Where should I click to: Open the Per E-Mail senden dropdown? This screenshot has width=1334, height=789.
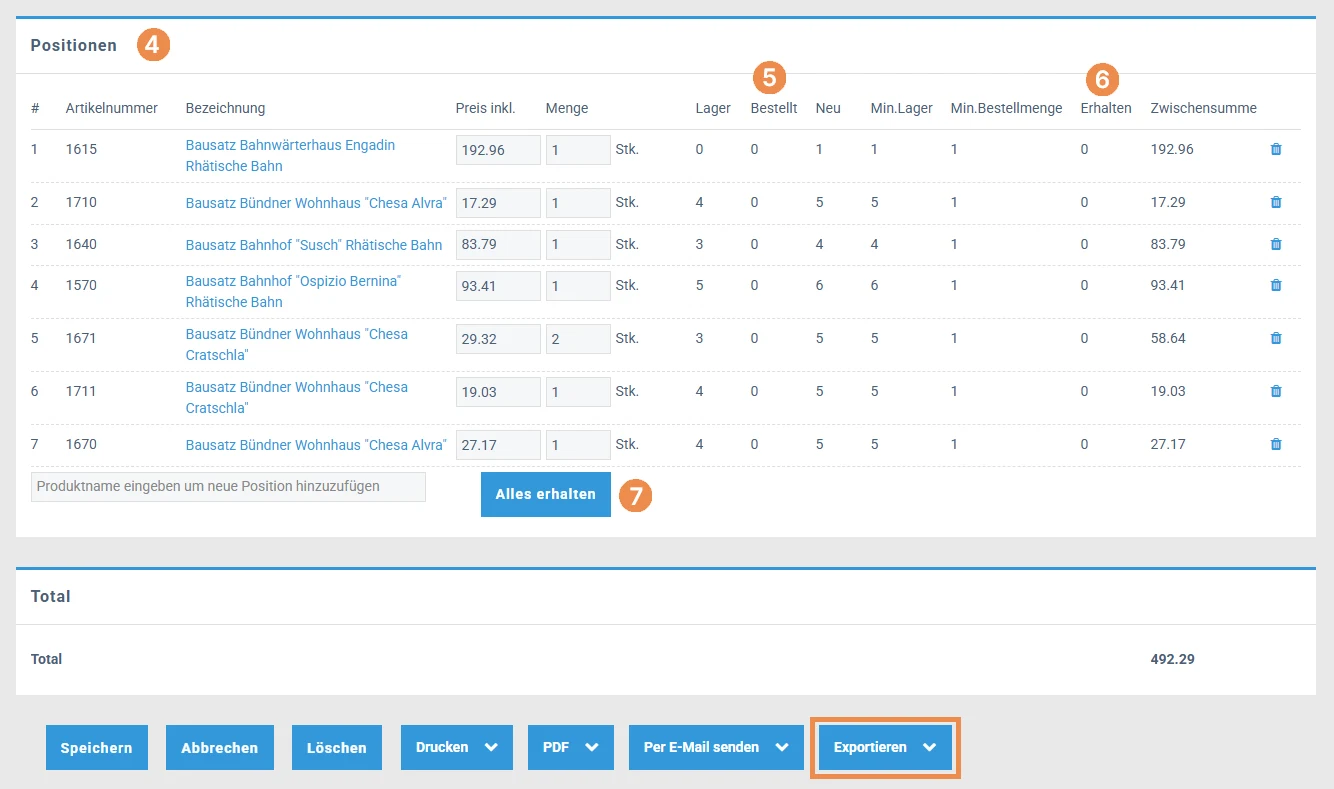(x=715, y=747)
